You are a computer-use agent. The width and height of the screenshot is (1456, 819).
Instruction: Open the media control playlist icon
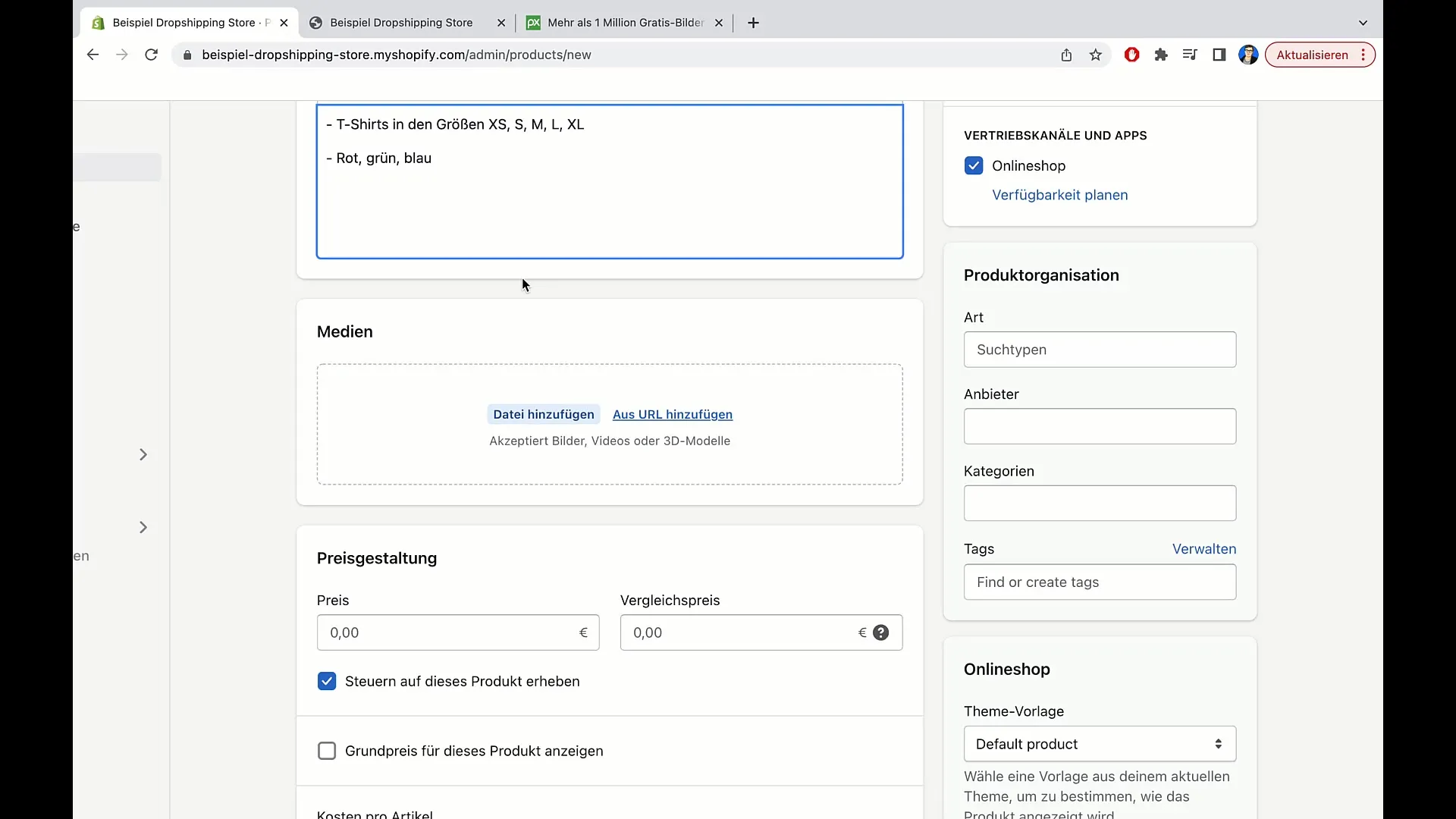(1190, 55)
